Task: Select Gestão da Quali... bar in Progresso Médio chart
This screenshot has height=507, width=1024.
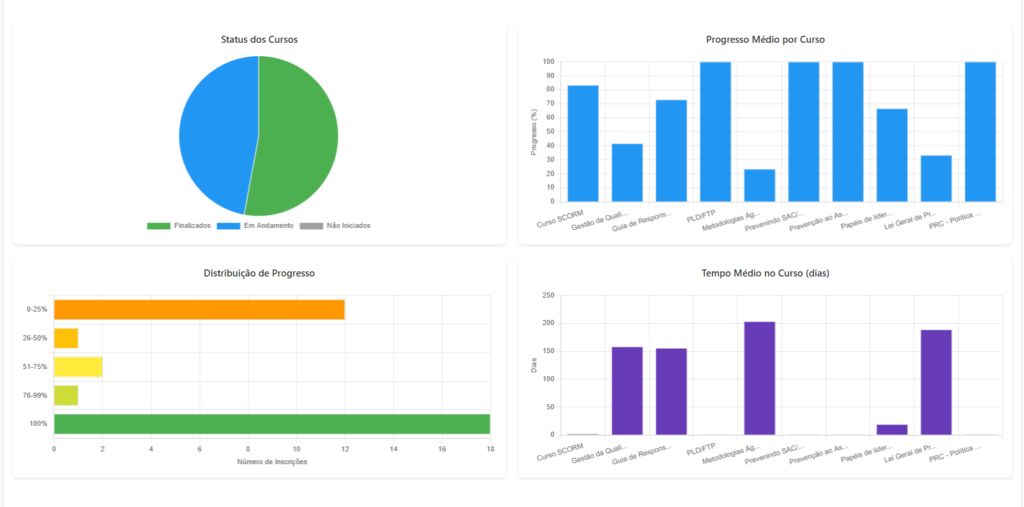Action: pyautogui.click(x=627, y=172)
